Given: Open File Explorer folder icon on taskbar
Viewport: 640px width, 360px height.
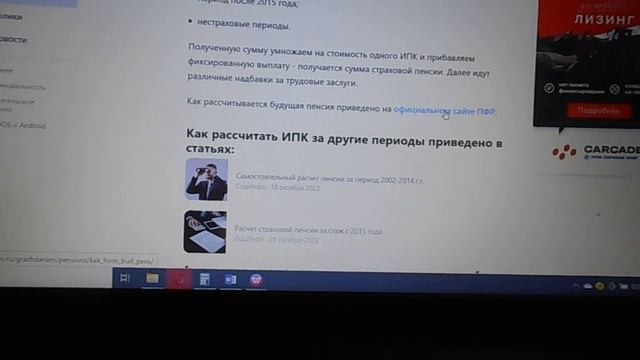Looking at the screenshot, I should point(152,278).
